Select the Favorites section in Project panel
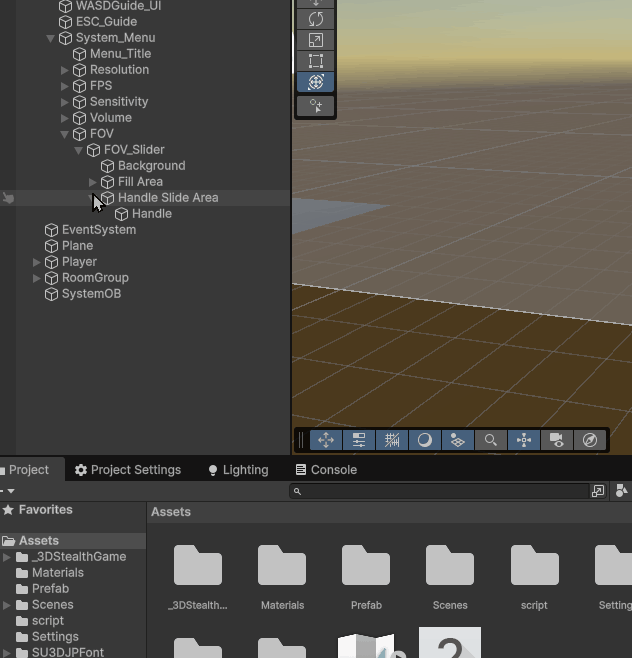The image size is (632, 658). click(x=45, y=510)
